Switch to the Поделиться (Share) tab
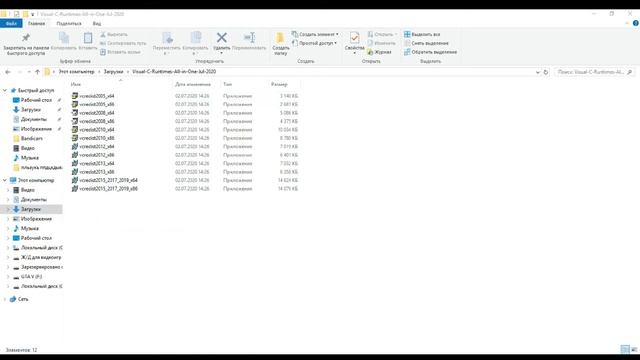The height and width of the screenshot is (360, 640). pyautogui.click(x=69, y=24)
